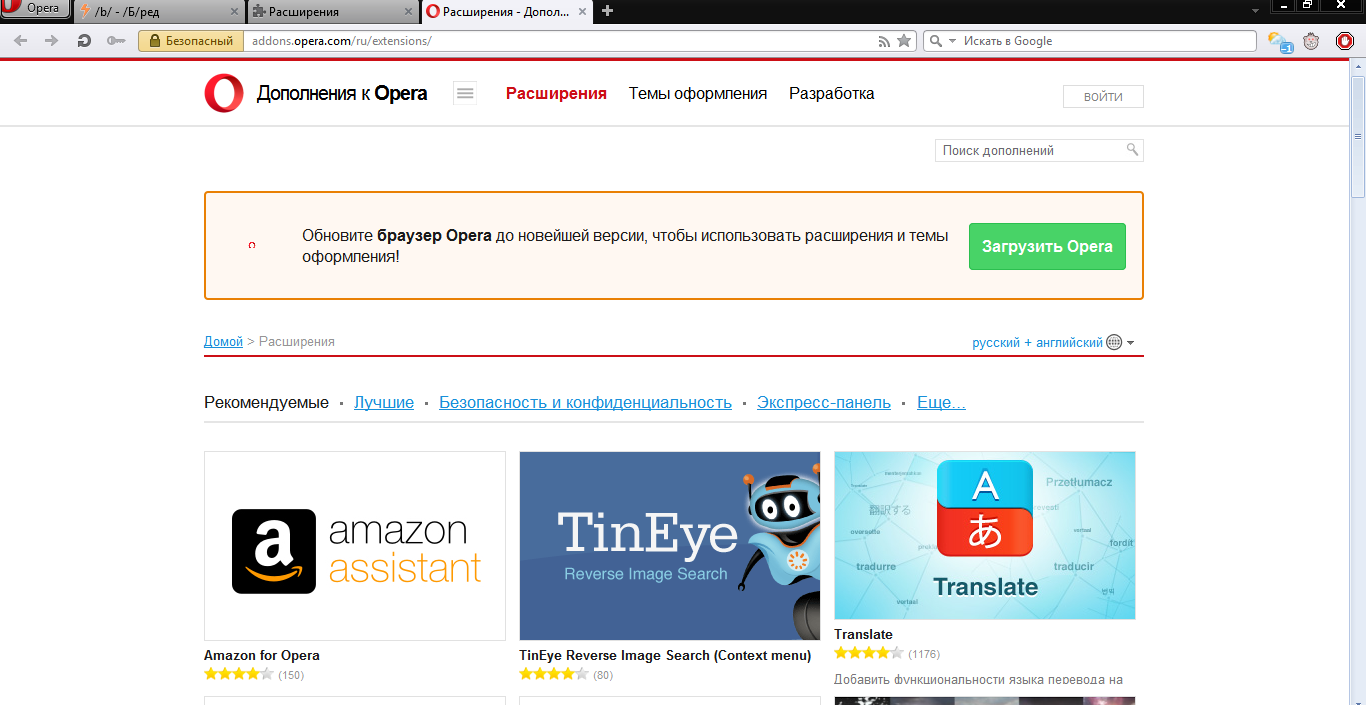The image size is (1366, 705).
Task: Open a new tab with plus button
Action: (x=607, y=11)
